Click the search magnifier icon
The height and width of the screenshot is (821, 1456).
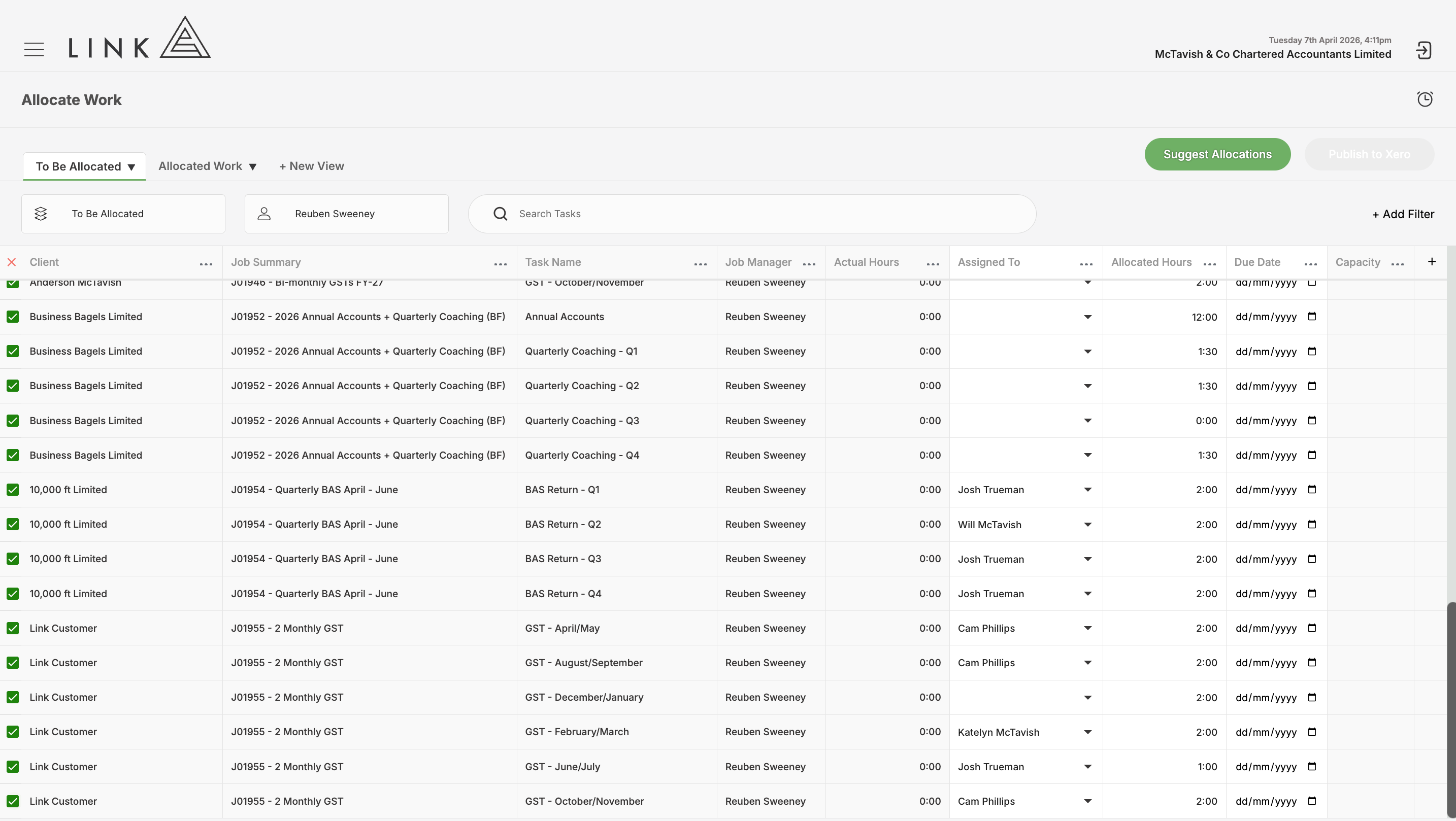[500, 214]
